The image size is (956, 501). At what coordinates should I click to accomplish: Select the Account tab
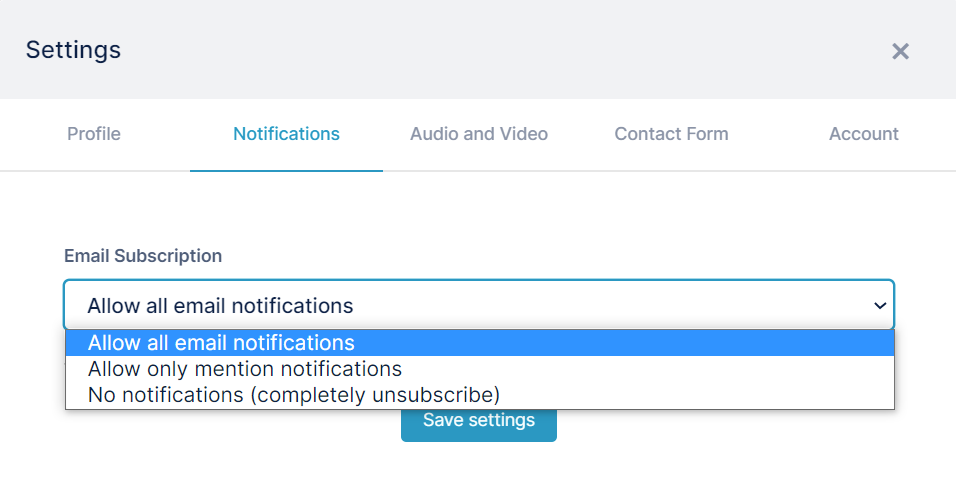pyautogui.click(x=863, y=134)
